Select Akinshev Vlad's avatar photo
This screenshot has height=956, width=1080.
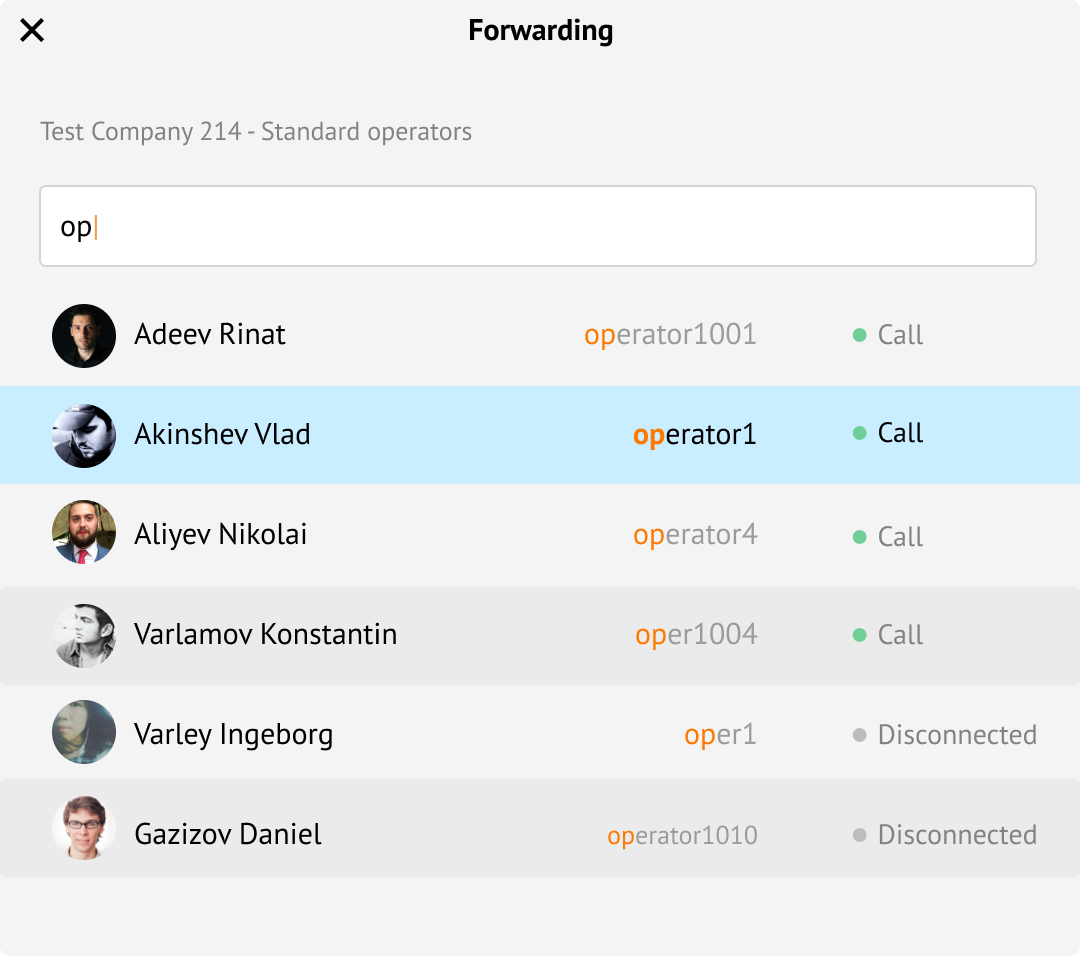(84, 435)
